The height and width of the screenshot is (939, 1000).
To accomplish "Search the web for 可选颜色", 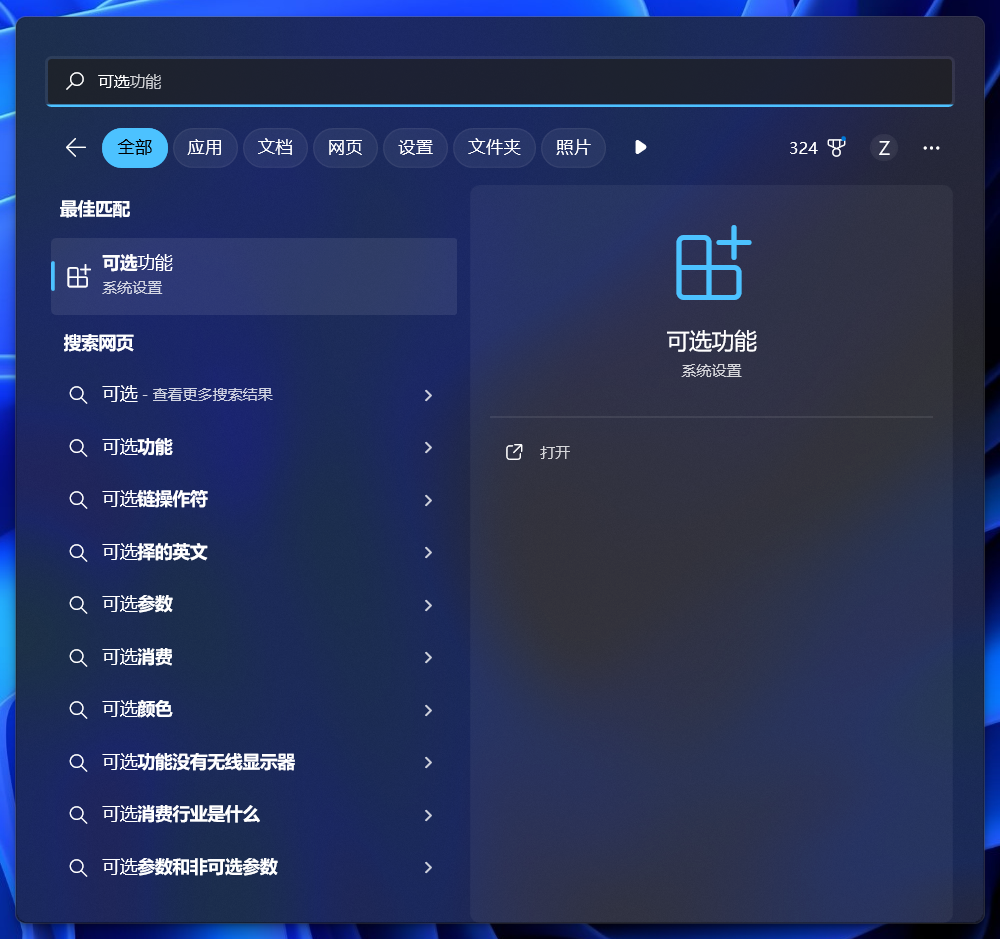I will pyautogui.click(x=137, y=710).
